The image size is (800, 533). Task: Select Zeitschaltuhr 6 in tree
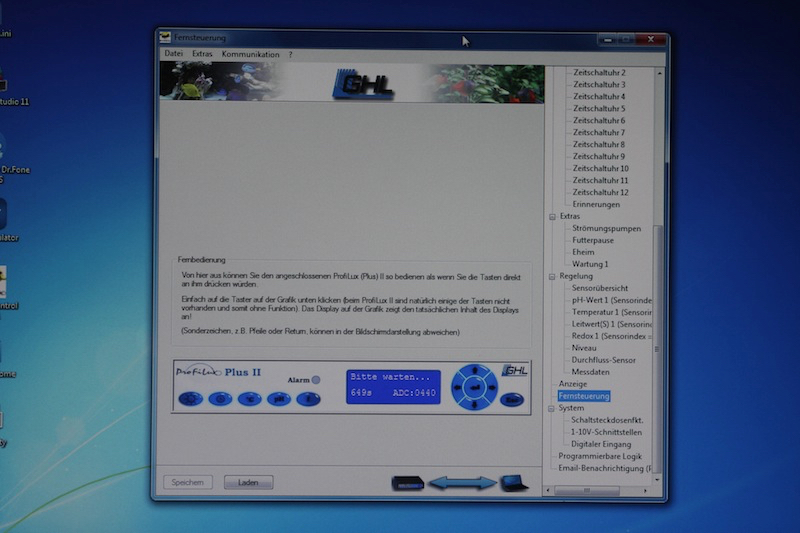click(x=599, y=120)
